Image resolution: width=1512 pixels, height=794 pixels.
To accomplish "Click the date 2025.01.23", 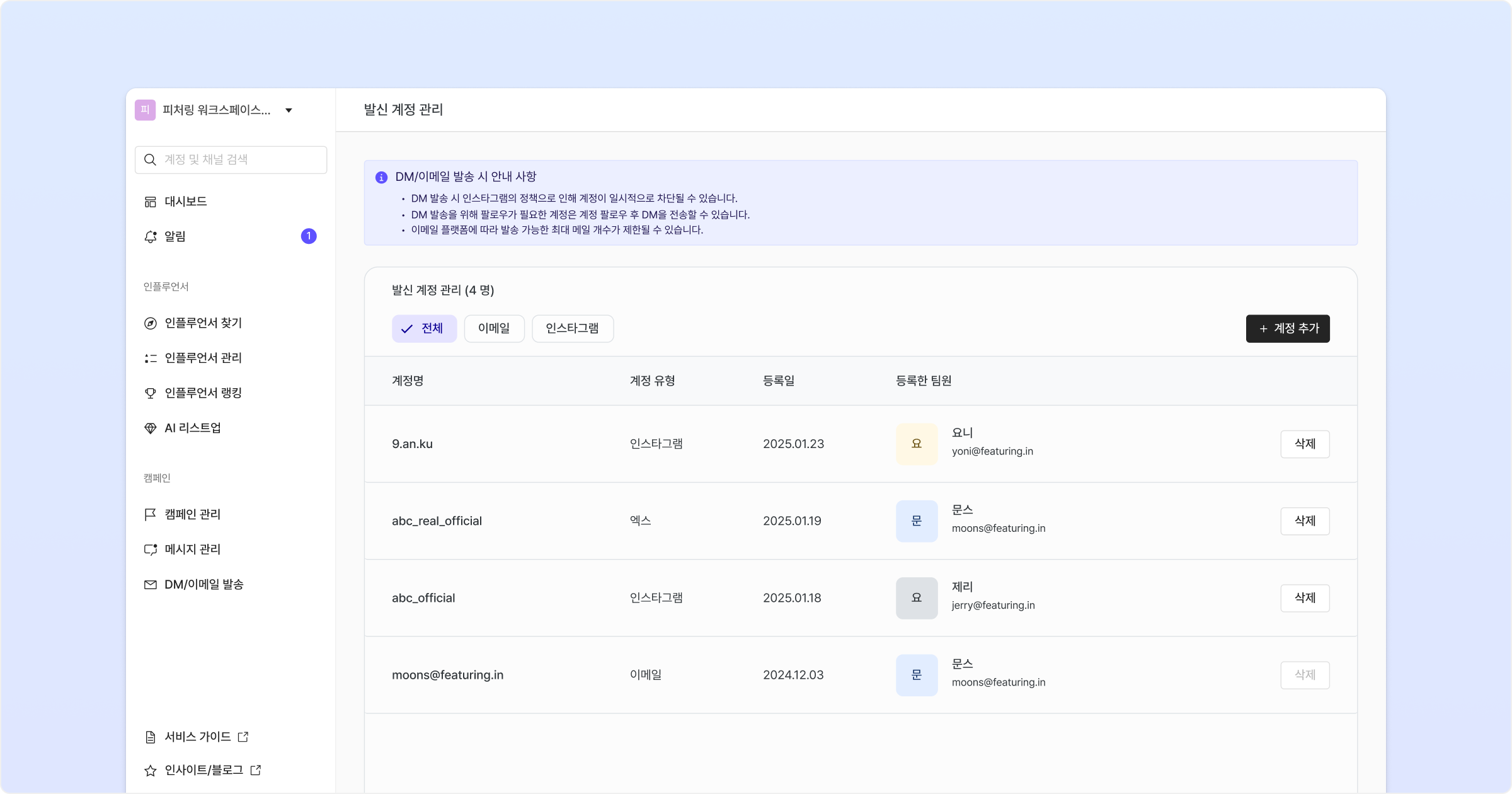I will (x=793, y=444).
